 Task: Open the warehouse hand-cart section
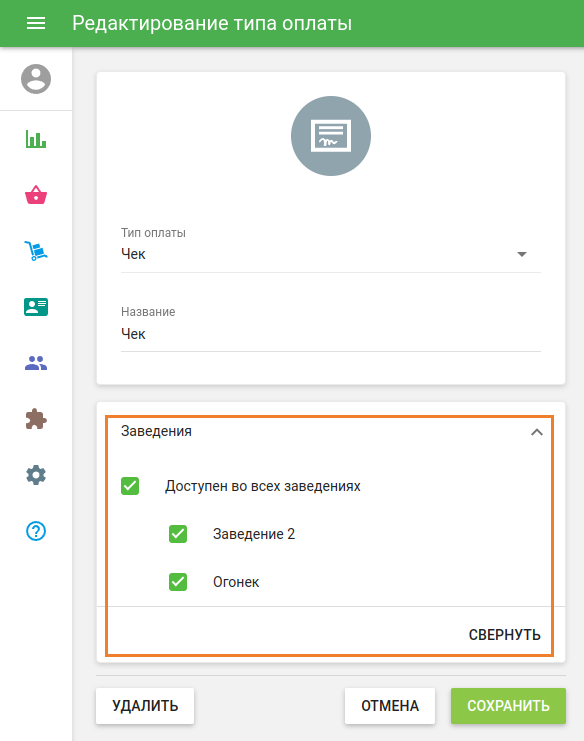point(36,251)
